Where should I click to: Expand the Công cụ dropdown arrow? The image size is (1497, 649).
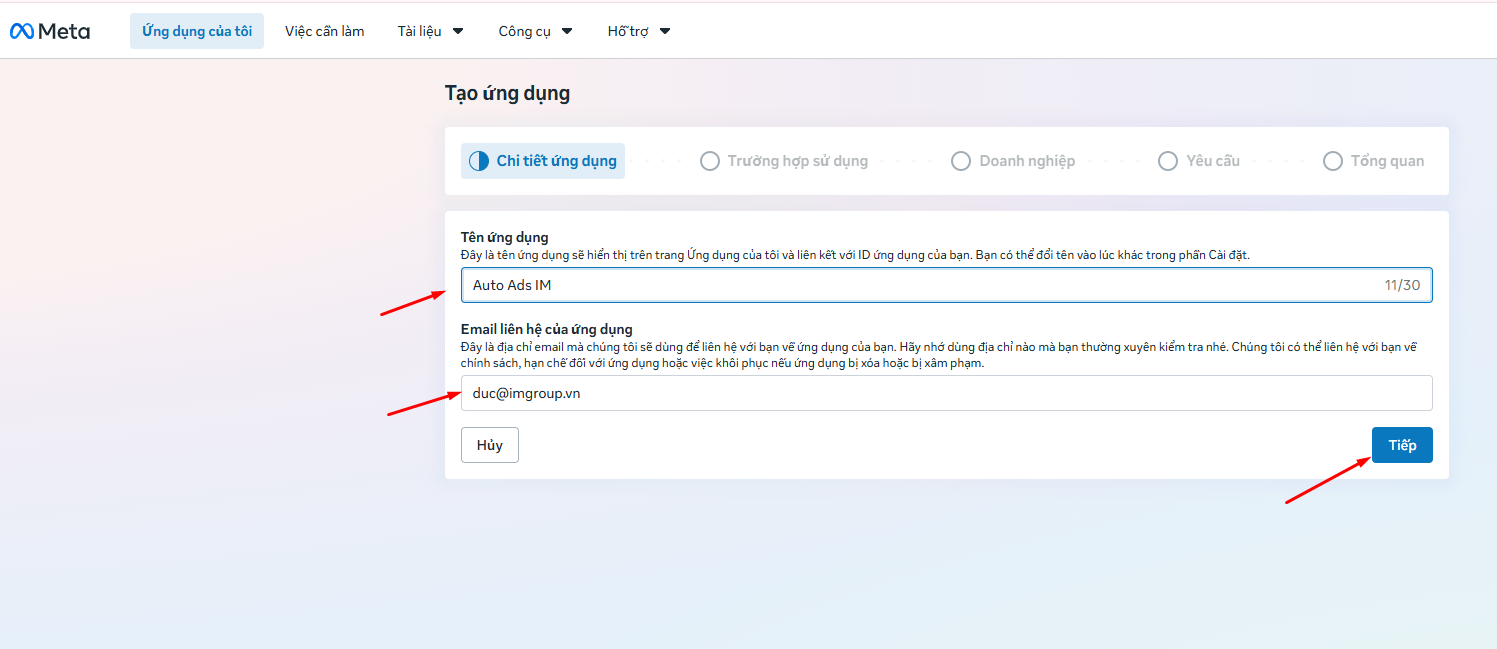(x=567, y=31)
